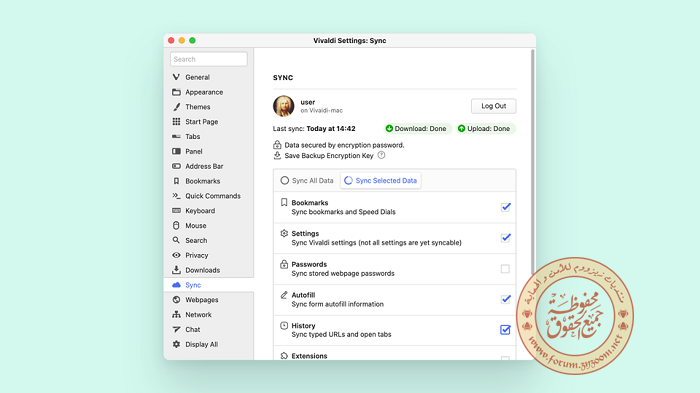Click the Privacy eye icon
Image resolution: width=700 pixels, height=393 pixels.
pos(176,255)
